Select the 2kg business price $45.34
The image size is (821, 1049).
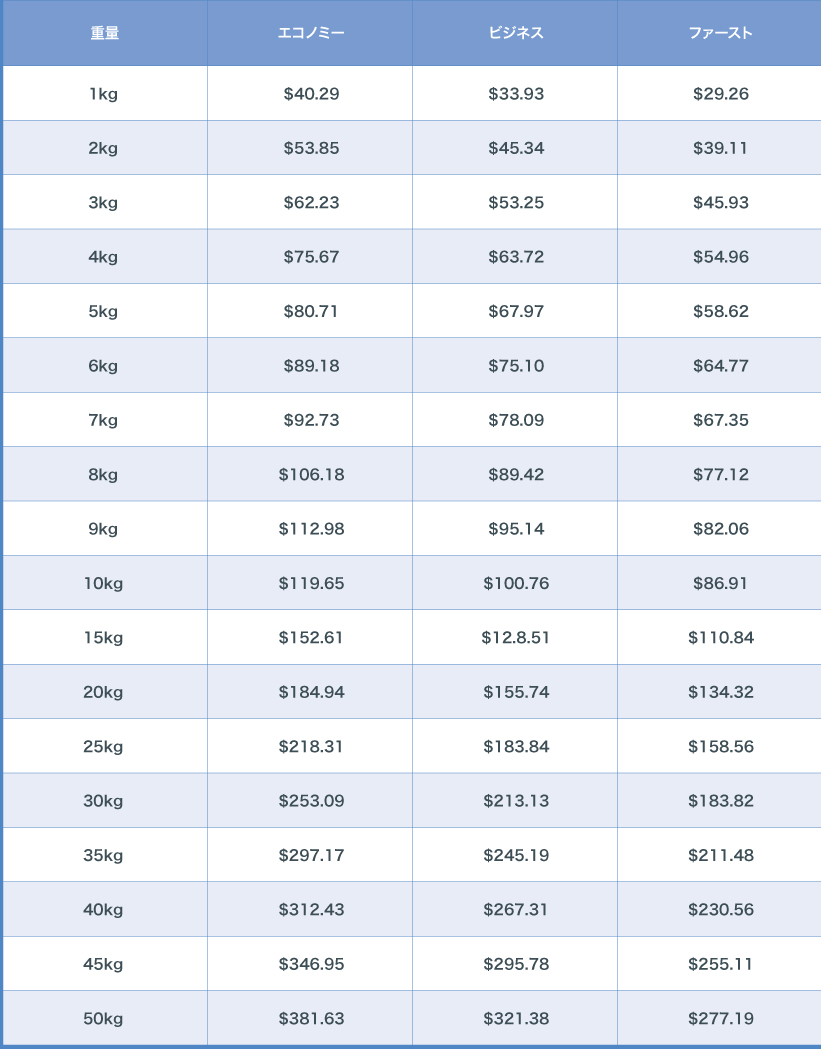[516, 148]
